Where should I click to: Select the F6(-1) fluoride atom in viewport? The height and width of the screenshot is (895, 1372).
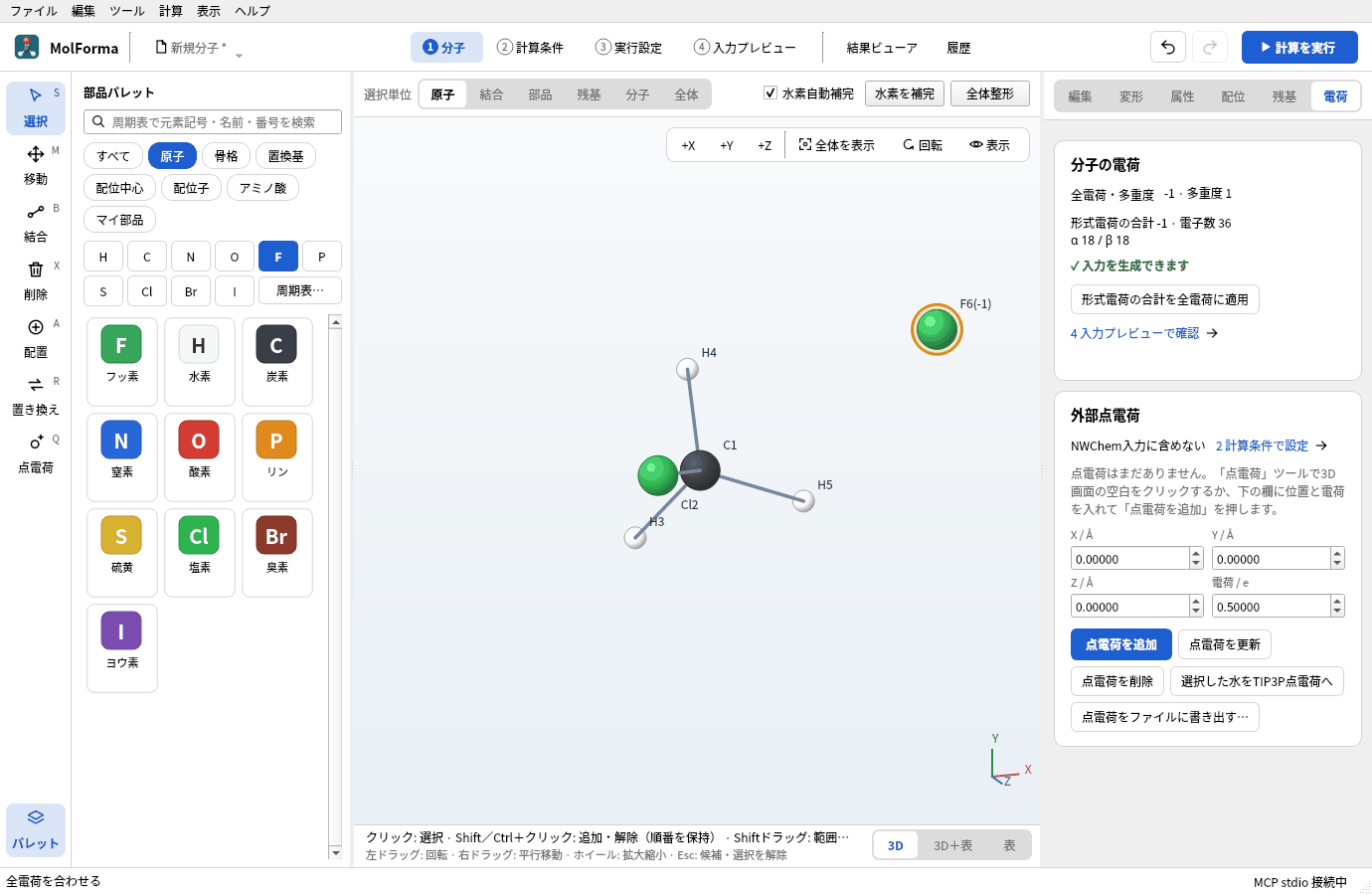pyautogui.click(x=937, y=330)
